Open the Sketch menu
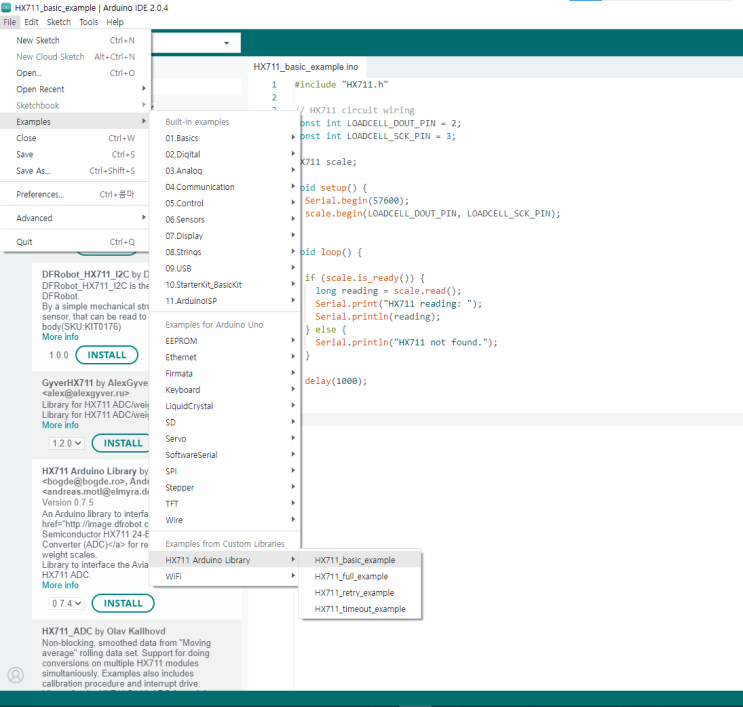This screenshot has width=743, height=707. (x=59, y=22)
